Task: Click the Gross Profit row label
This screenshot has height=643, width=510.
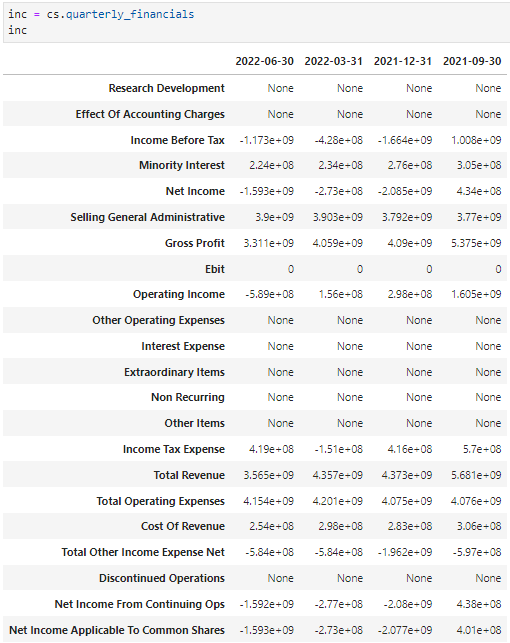Action: click(x=195, y=243)
